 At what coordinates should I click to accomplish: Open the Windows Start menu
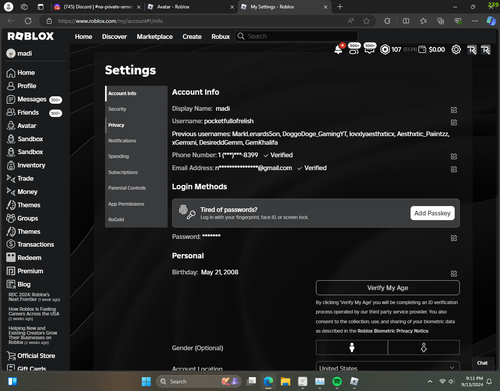click(x=146, y=381)
